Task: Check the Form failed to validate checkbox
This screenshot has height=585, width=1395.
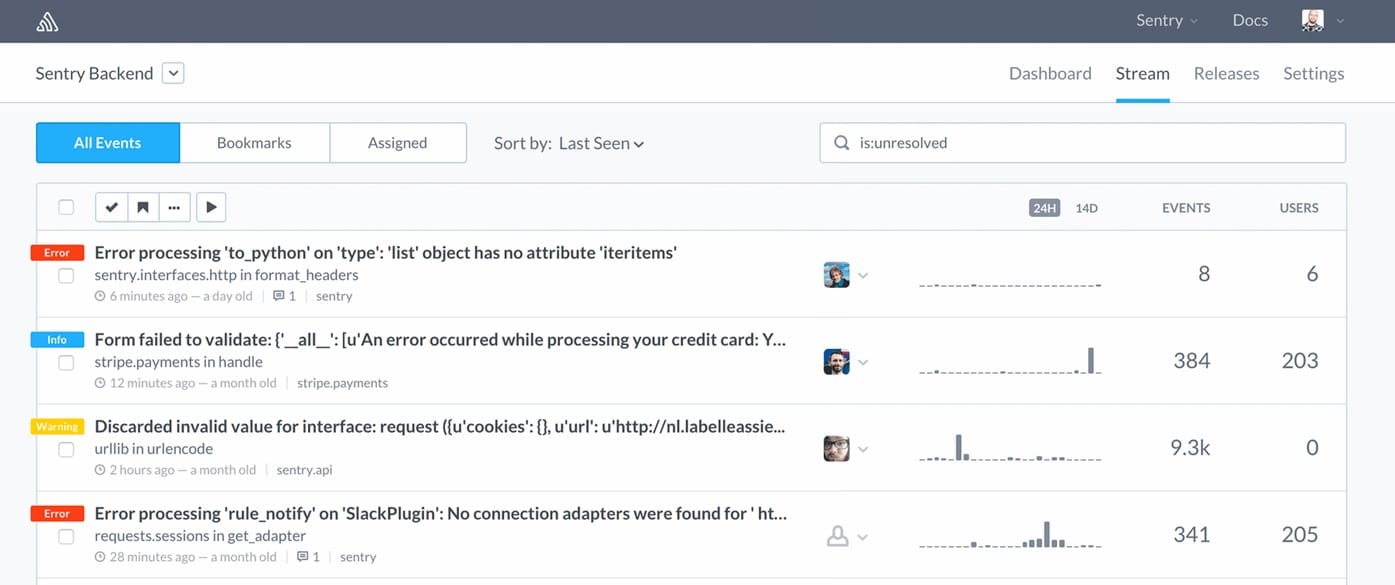Action: tap(66, 362)
